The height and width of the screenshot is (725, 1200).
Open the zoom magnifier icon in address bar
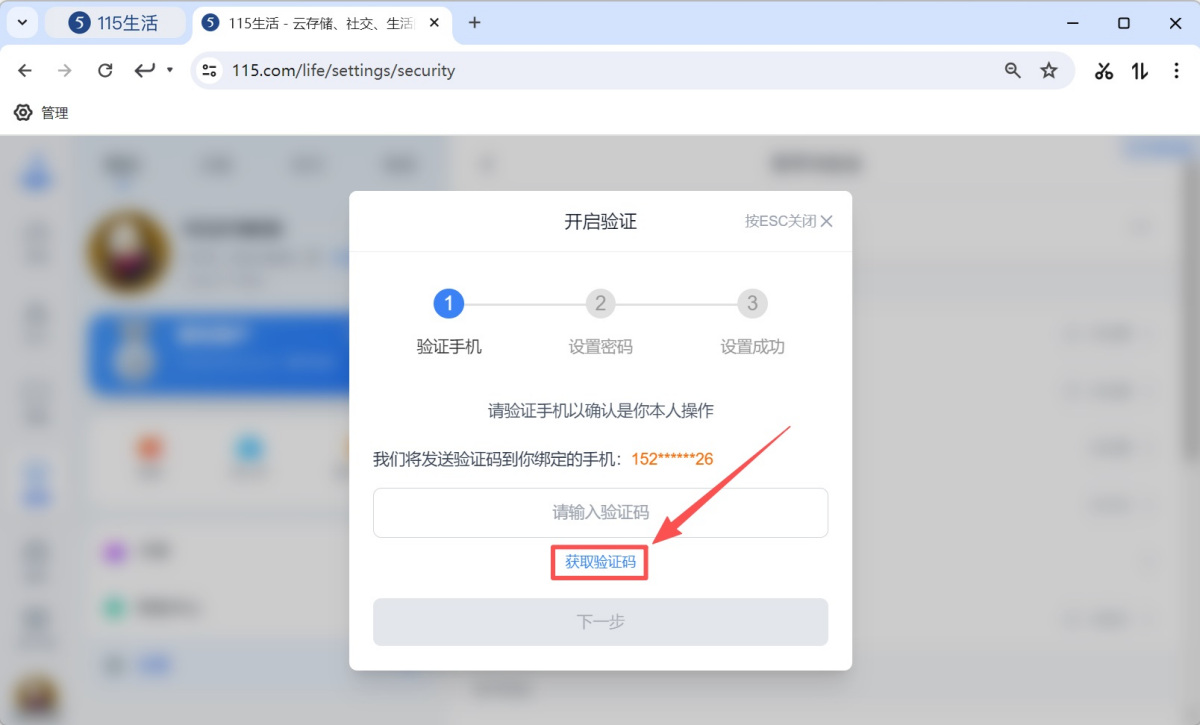1013,70
